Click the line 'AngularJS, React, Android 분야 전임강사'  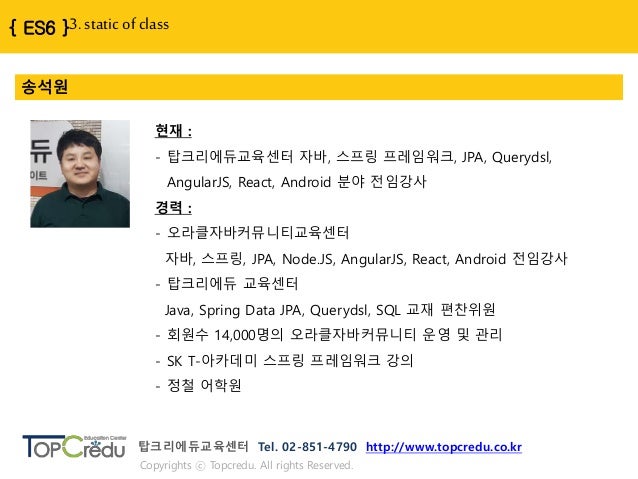tap(297, 182)
